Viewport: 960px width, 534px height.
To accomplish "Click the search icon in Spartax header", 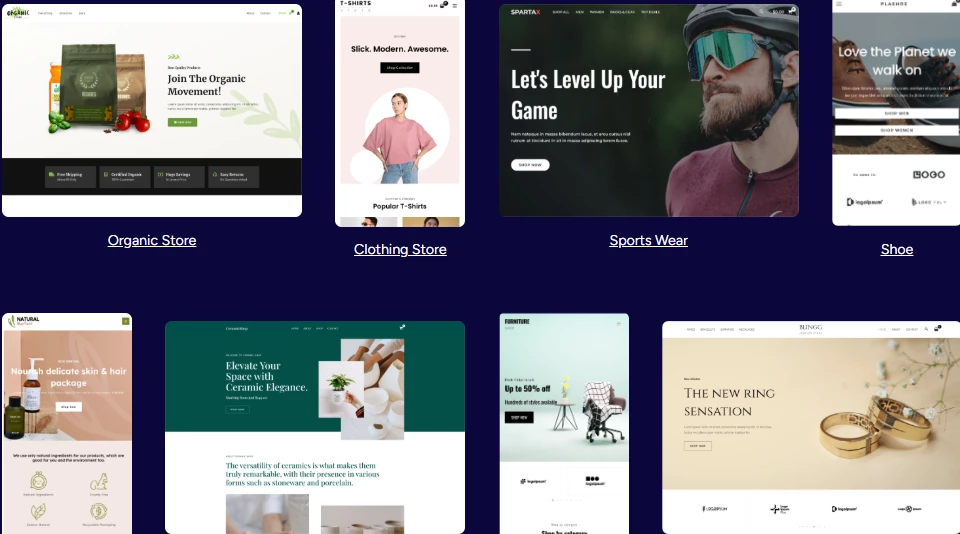I will coord(761,12).
